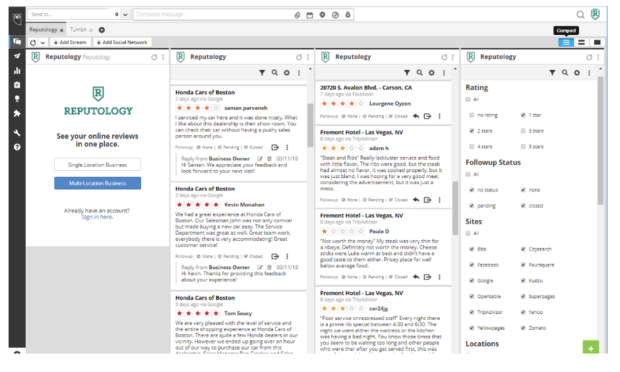The width and height of the screenshot is (620, 372).
Task: Click the top-right search magnifier icon
Action: pyautogui.click(x=580, y=15)
